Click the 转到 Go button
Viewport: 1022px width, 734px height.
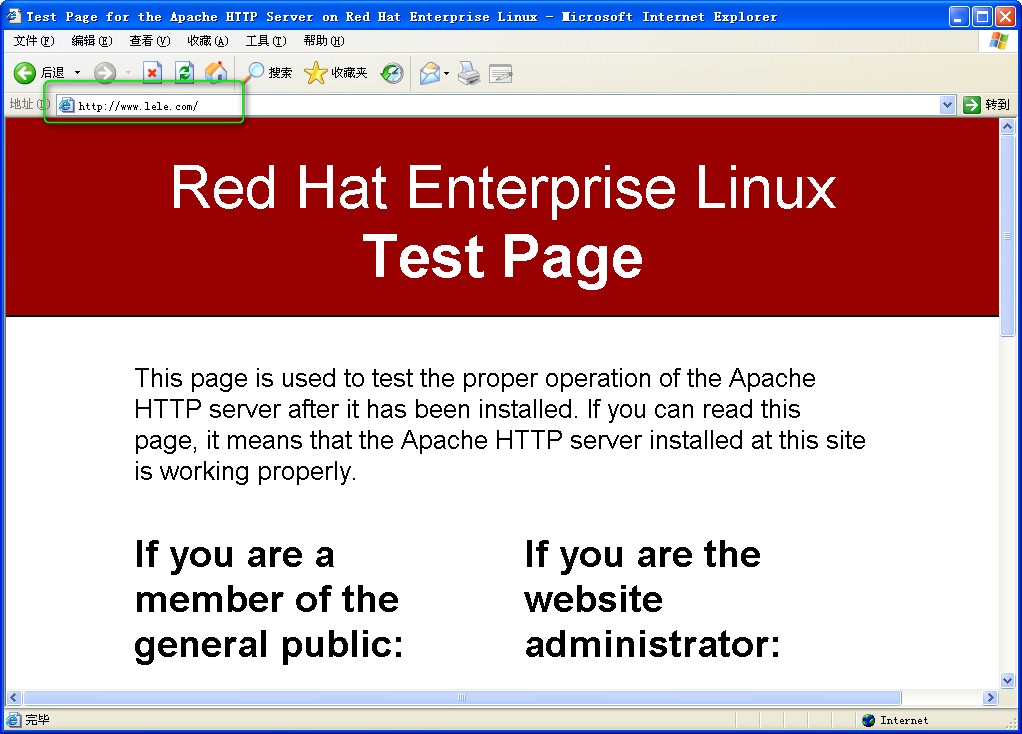[x=986, y=105]
